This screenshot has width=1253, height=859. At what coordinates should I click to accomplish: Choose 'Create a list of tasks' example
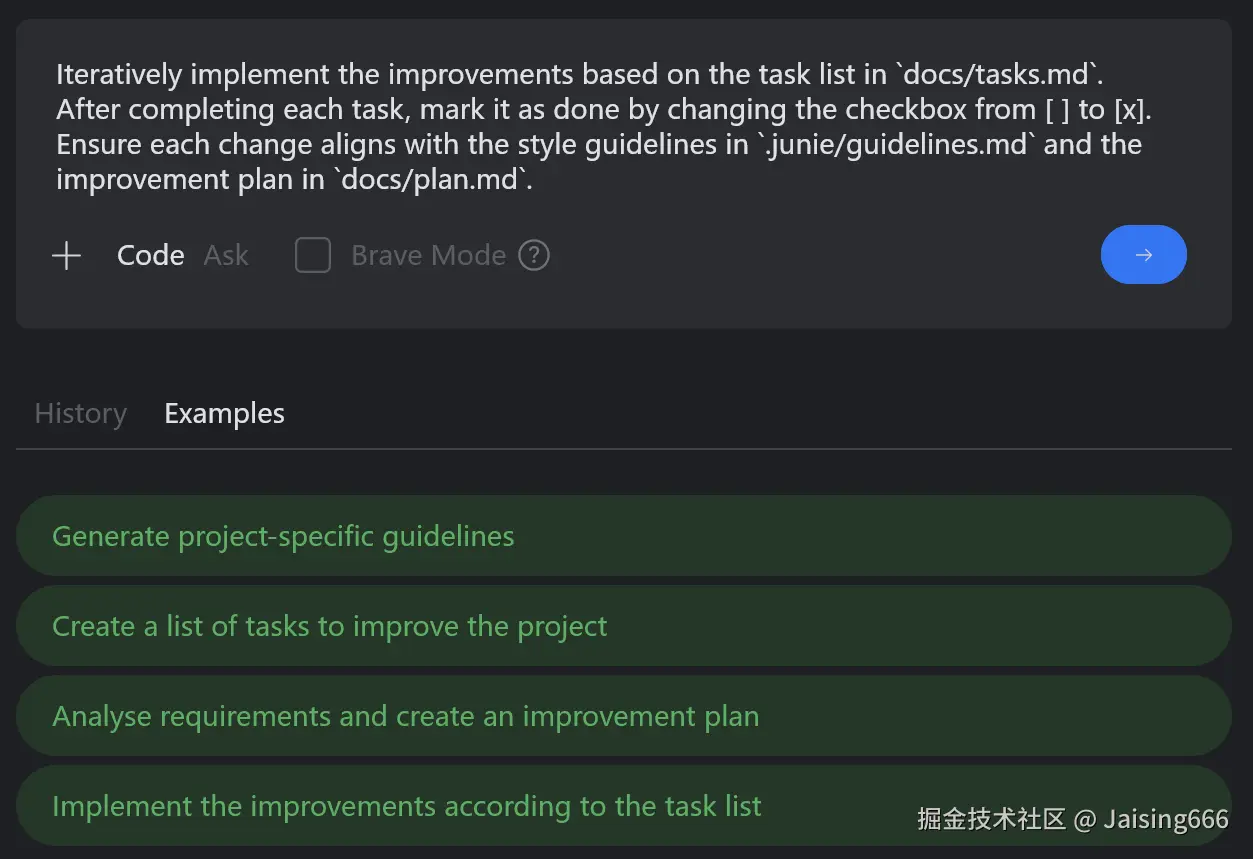coord(329,627)
